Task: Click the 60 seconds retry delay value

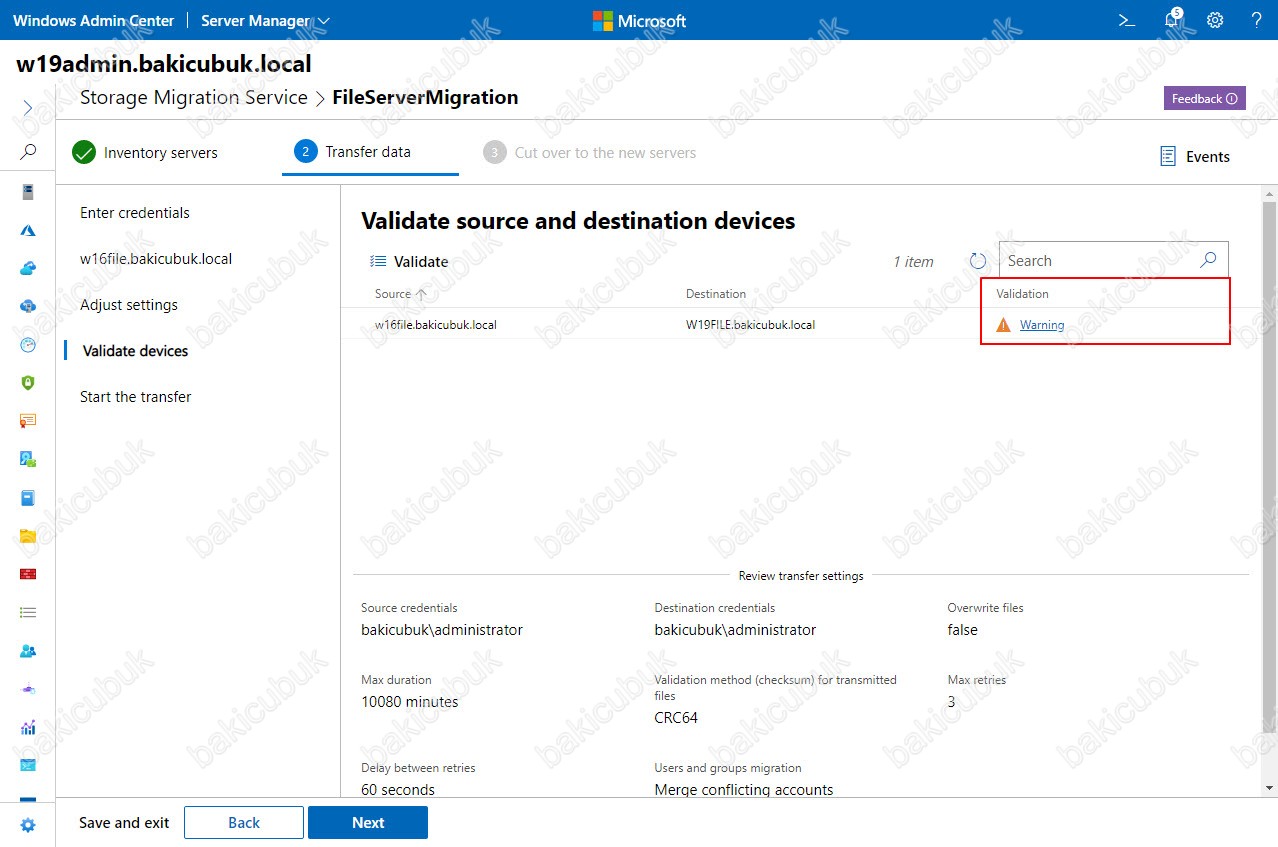Action: [398, 789]
